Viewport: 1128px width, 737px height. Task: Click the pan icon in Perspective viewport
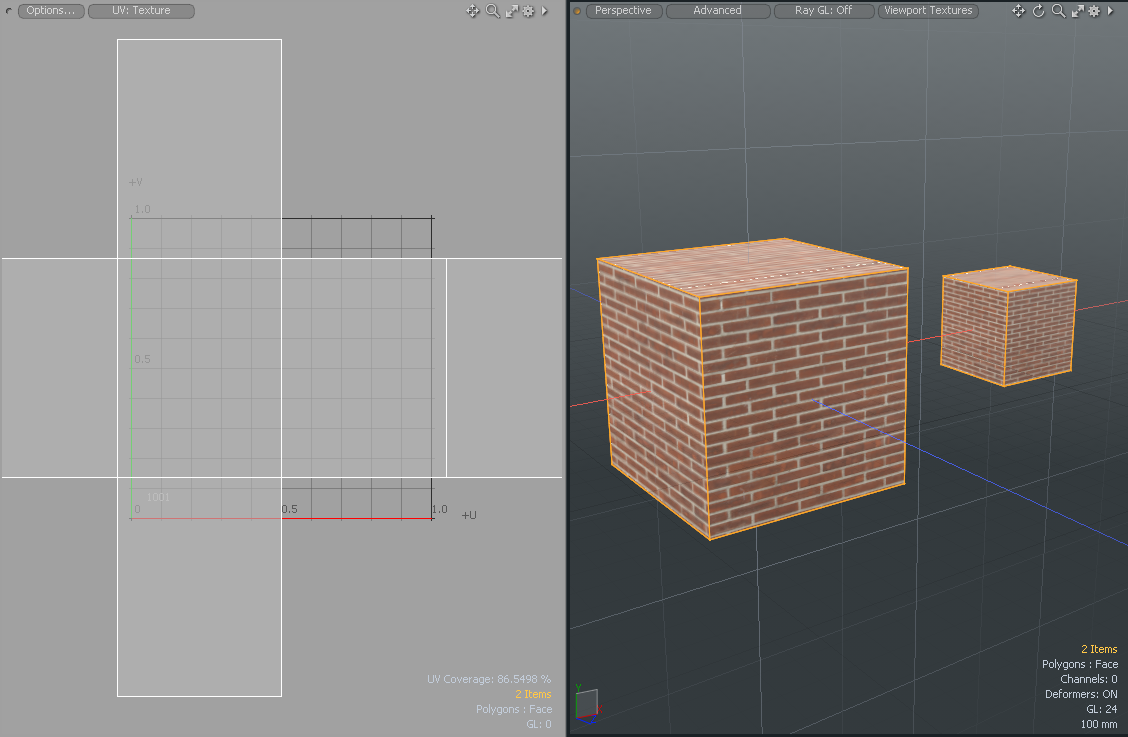pos(1019,11)
